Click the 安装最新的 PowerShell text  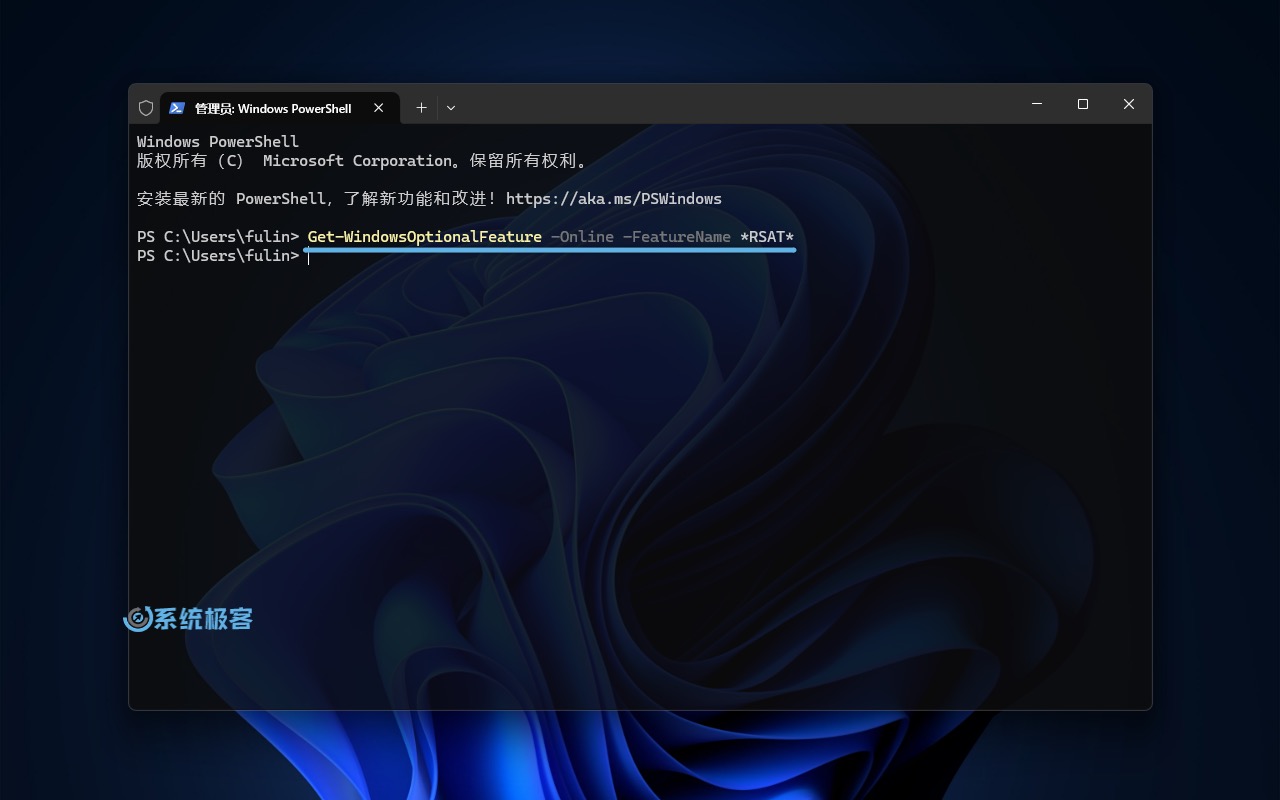(x=232, y=199)
